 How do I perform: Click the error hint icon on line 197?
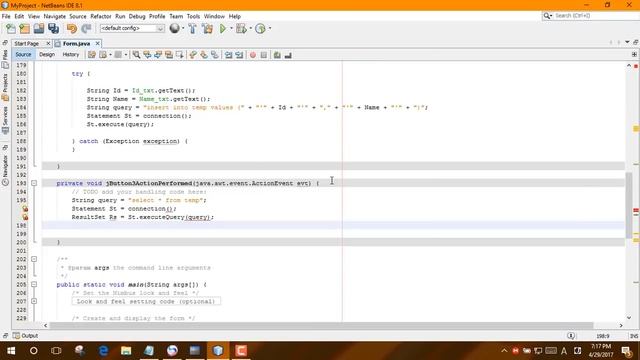click(25, 217)
